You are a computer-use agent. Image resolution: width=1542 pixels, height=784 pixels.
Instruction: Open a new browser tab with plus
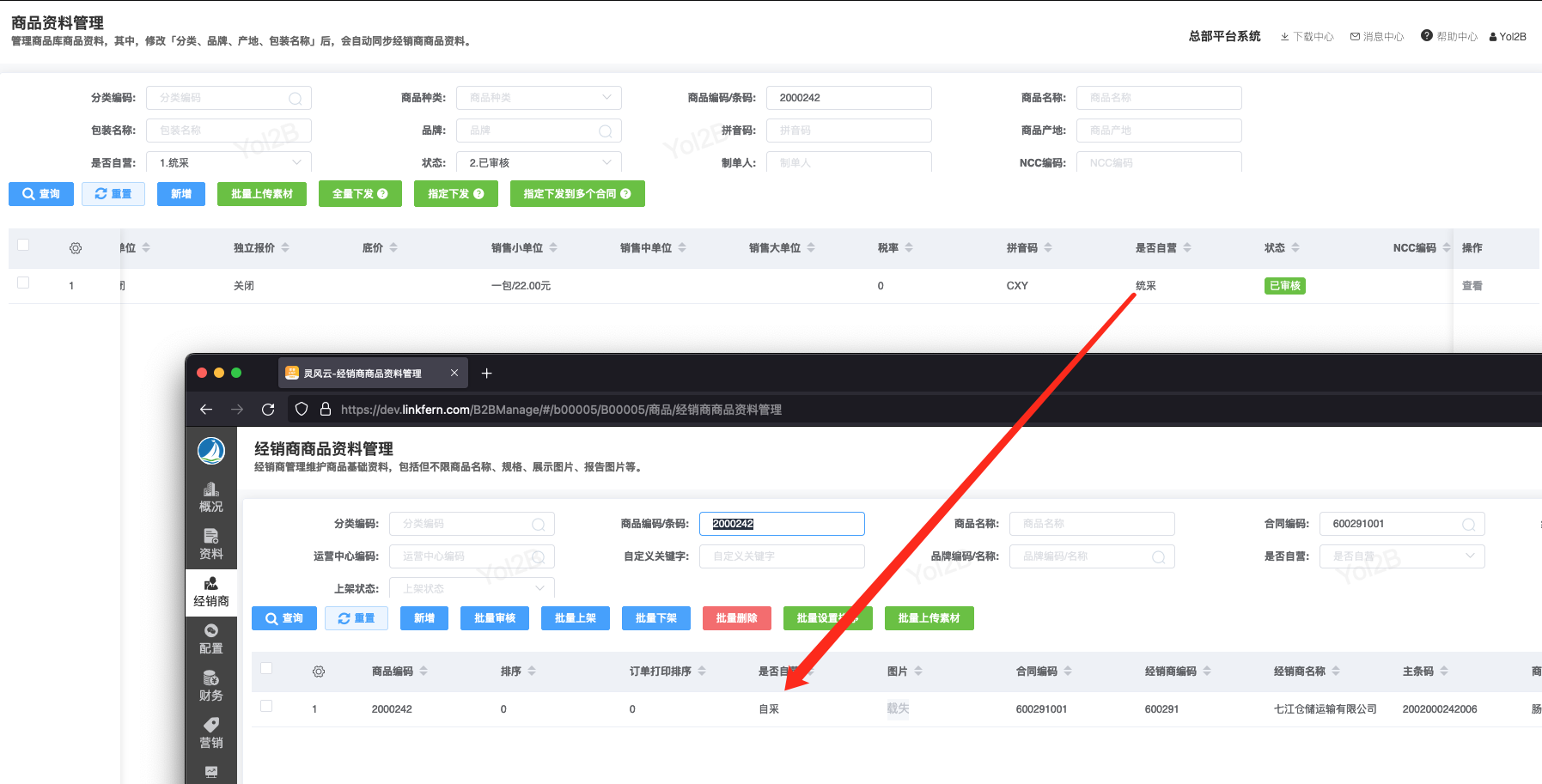(486, 374)
